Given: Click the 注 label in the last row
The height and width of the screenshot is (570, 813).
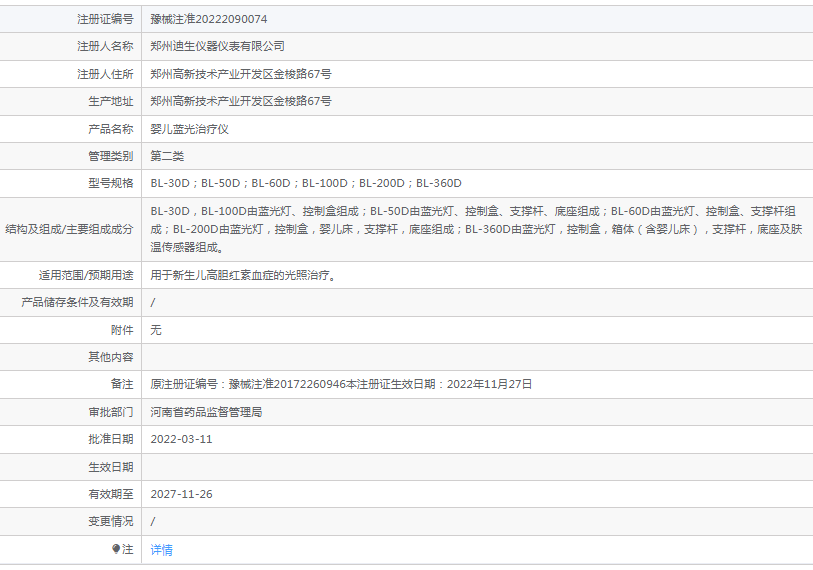Looking at the screenshot, I should click(128, 549).
